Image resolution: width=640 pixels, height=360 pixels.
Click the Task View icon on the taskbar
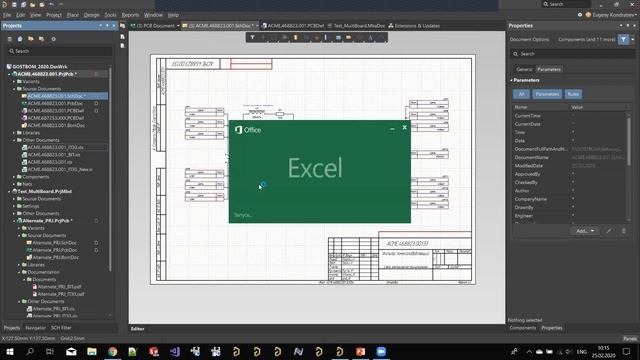[x=50, y=351]
